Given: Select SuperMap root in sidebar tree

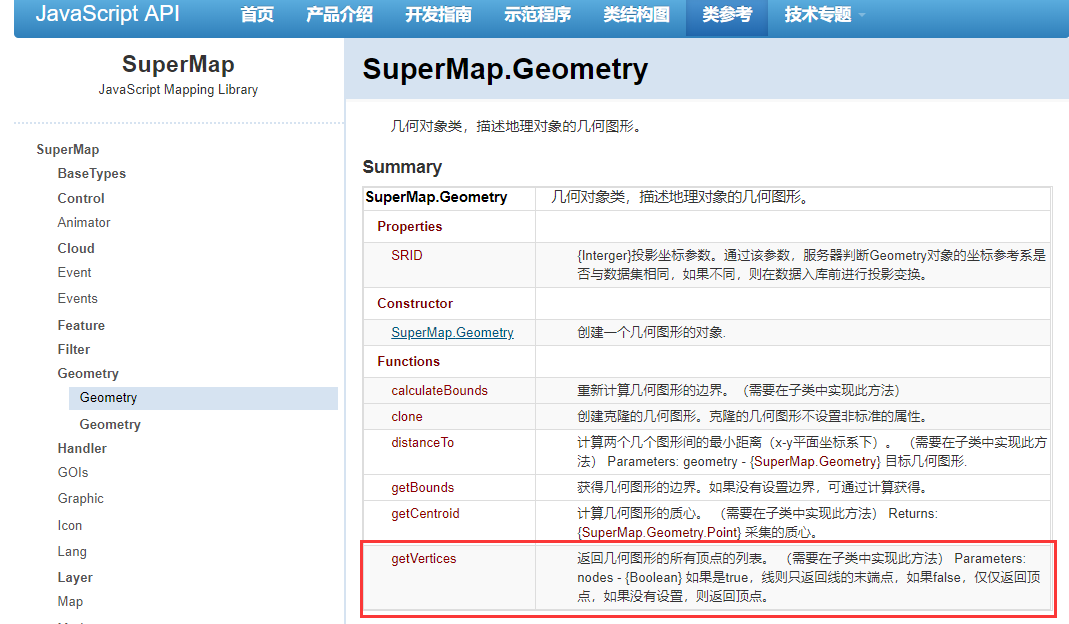Looking at the screenshot, I should (67, 149).
